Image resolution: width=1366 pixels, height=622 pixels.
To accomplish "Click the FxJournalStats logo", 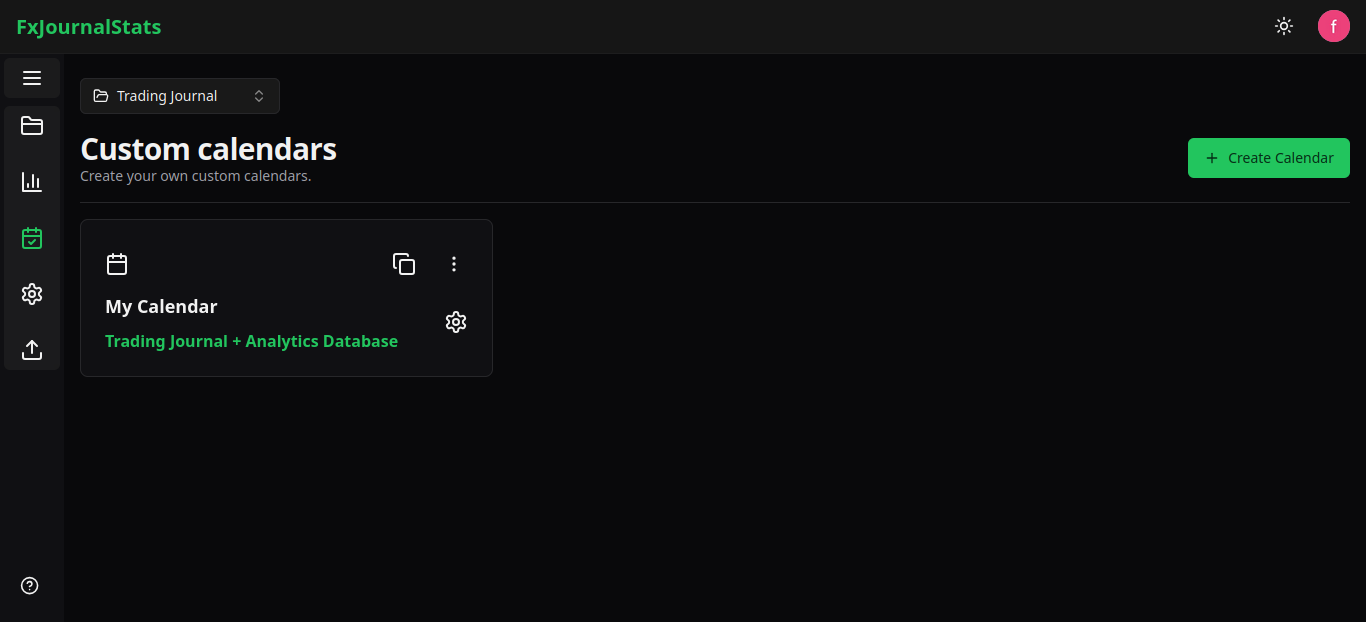I will point(88,27).
